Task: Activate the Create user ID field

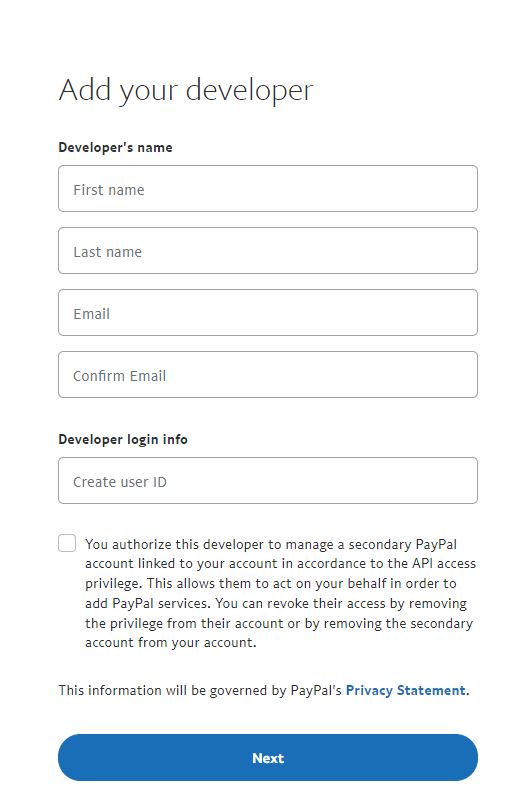Action: pos(268,481)
